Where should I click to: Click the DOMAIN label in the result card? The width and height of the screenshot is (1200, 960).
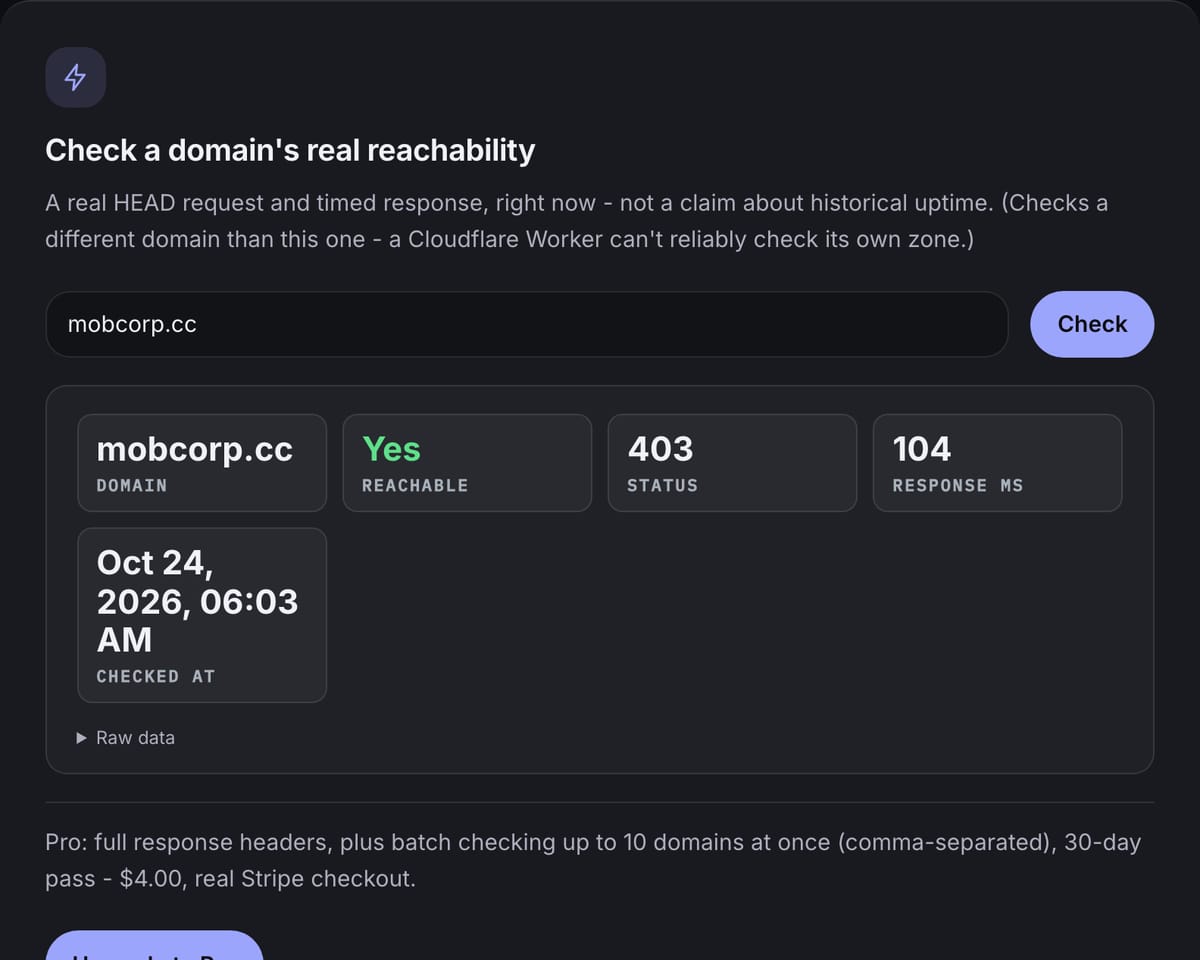click(x=132, y=485)
